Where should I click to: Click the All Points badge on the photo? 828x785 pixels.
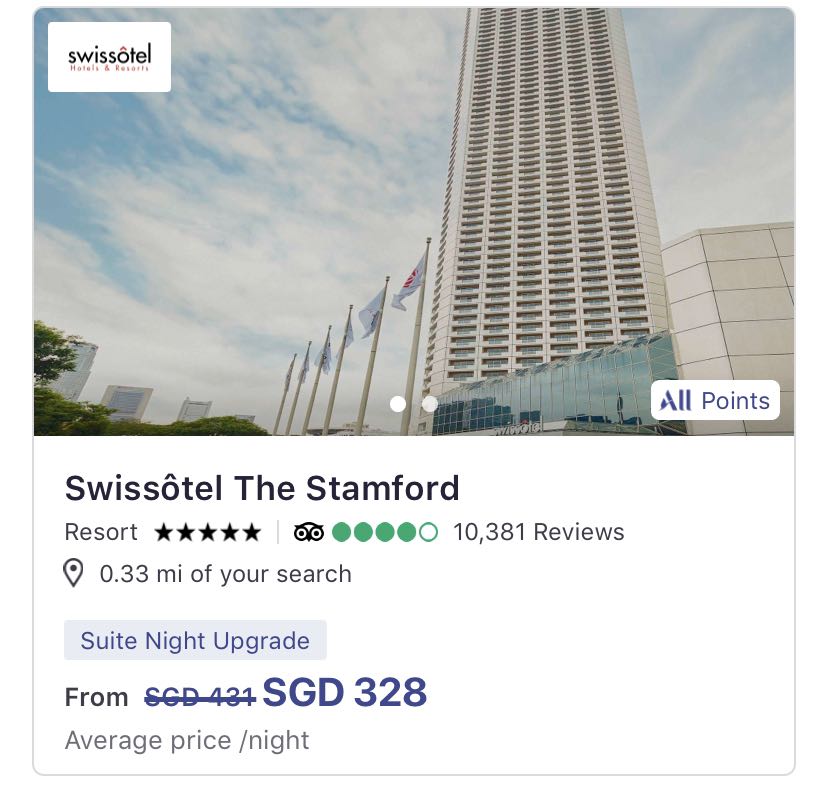pyautogui.click(x=715, y=400)
